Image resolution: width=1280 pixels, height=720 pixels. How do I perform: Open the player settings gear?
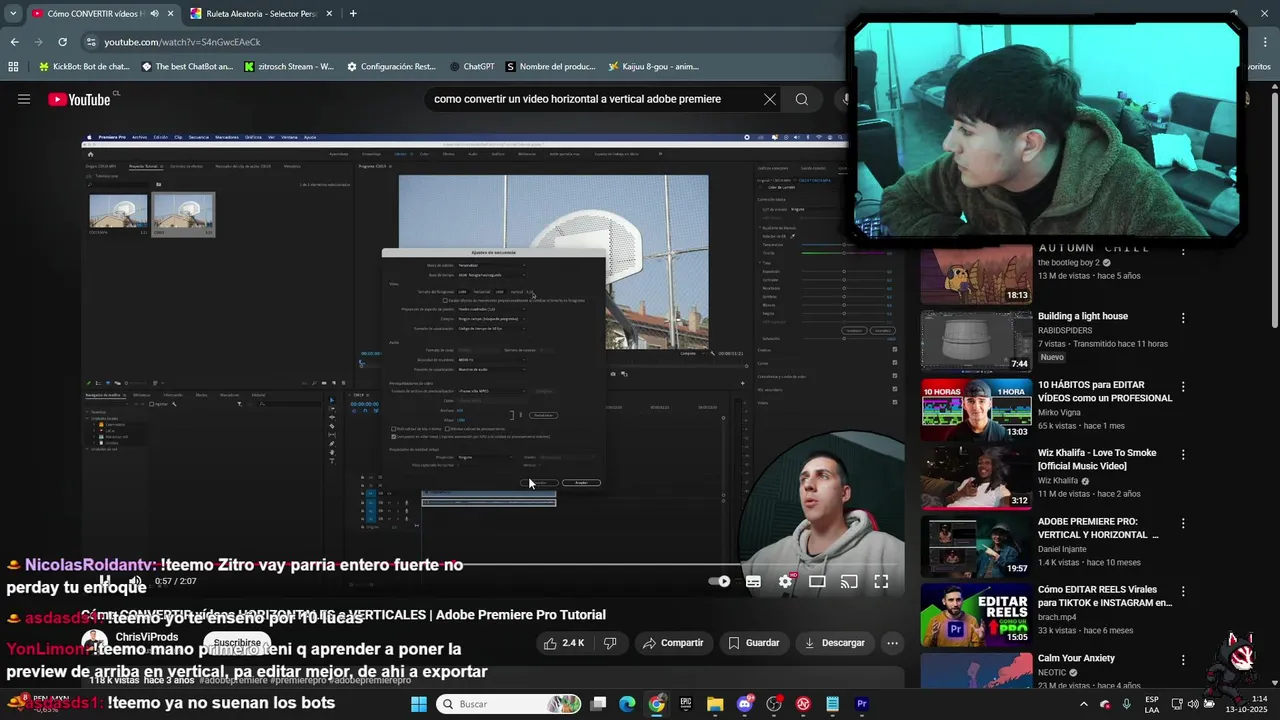[x=786, y=581]
